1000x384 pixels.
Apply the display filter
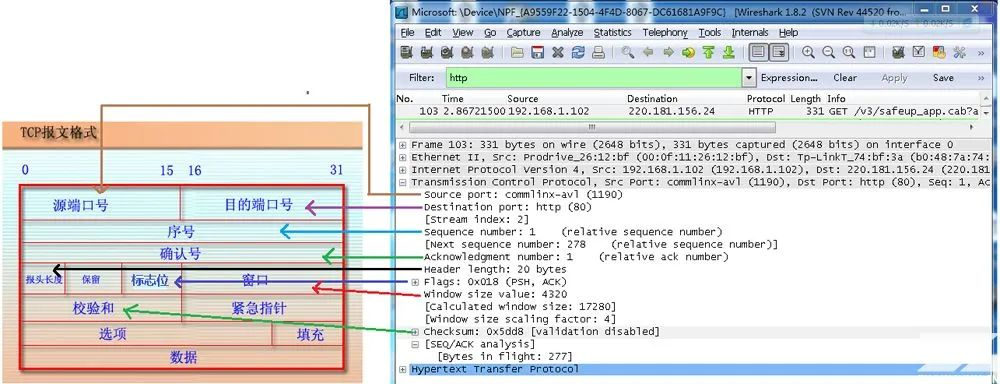[894, 78]
